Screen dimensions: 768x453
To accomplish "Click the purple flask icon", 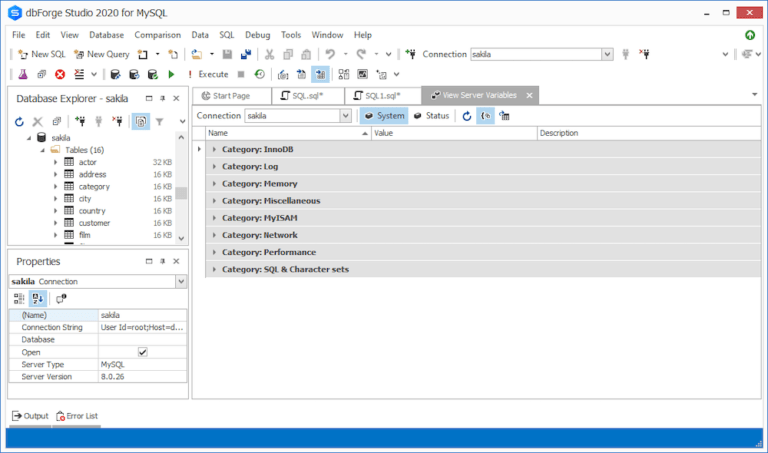I will pyautogui.click(x=23, y=74).
